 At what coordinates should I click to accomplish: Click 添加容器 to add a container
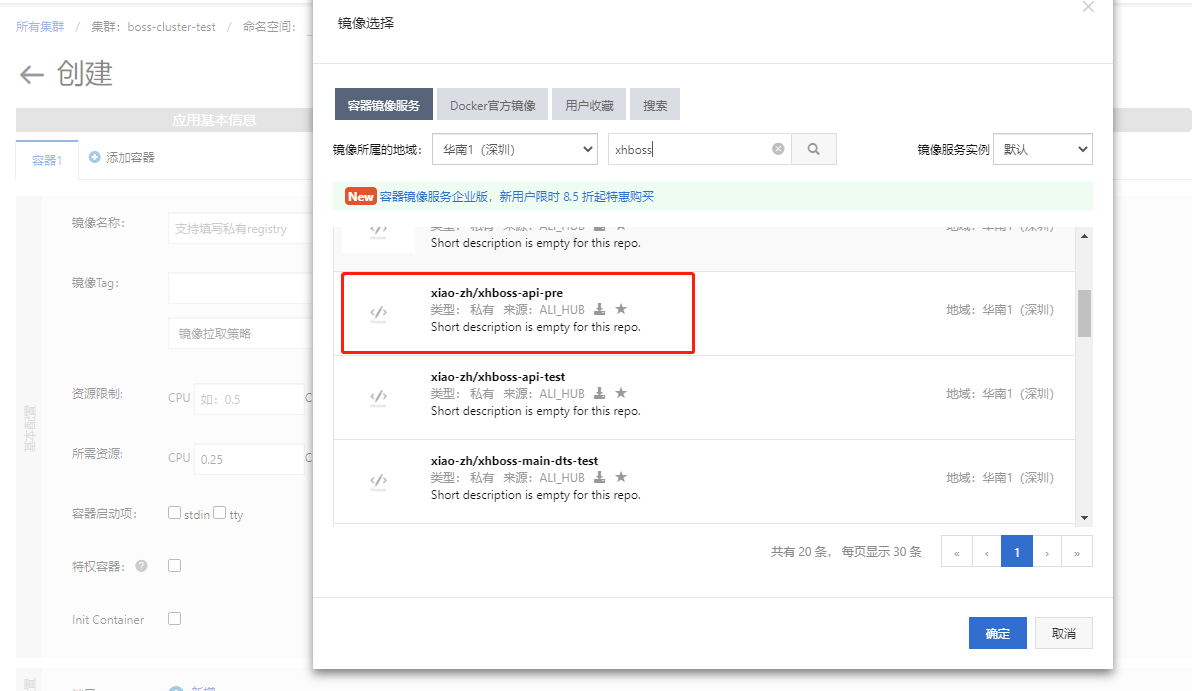pyautogui.click(x=130, y=157)
